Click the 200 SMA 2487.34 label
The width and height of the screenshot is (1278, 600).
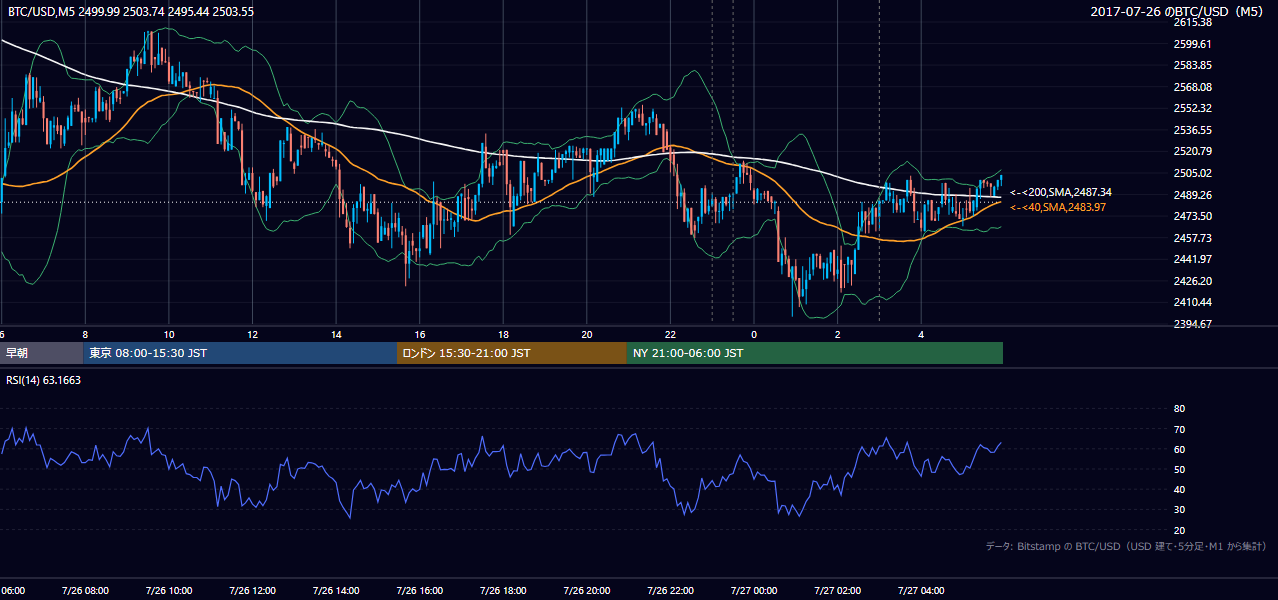[1060, 192]
